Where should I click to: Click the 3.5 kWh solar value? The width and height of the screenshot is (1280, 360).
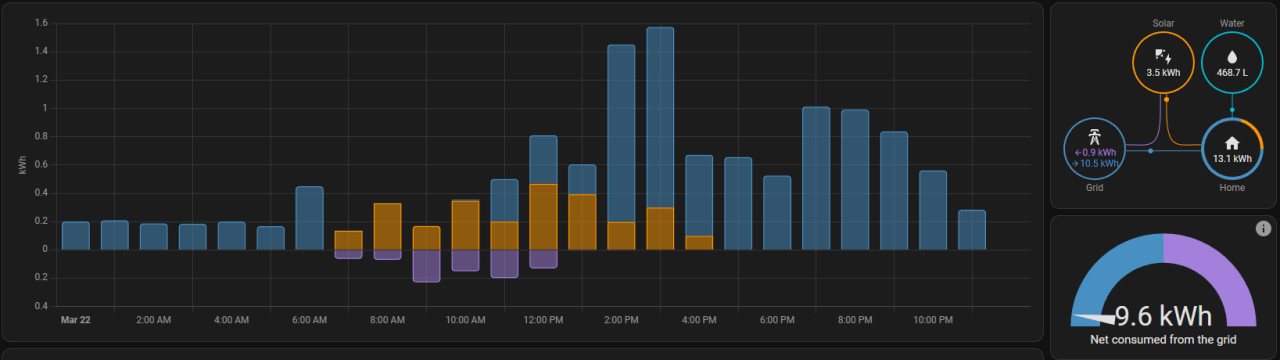click(x=1163, y=73)
